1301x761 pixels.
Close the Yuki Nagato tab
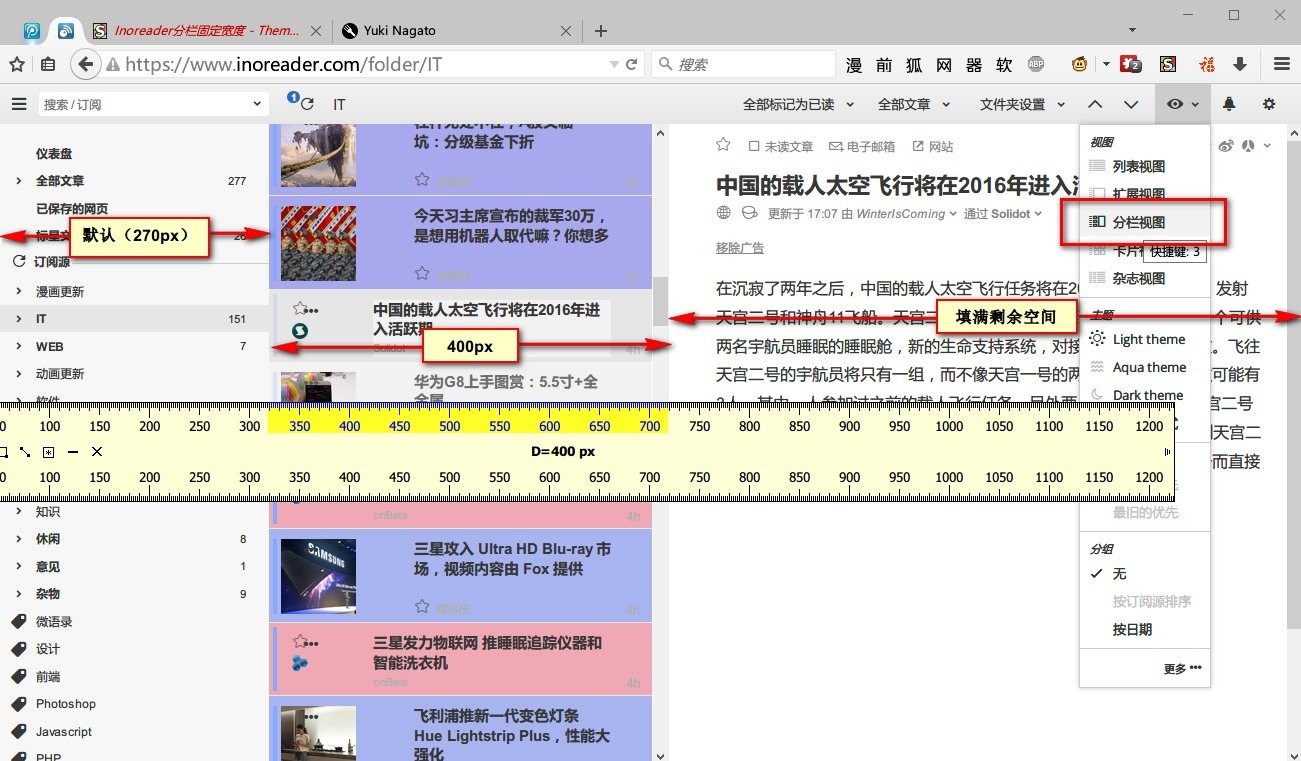(568, 30)
